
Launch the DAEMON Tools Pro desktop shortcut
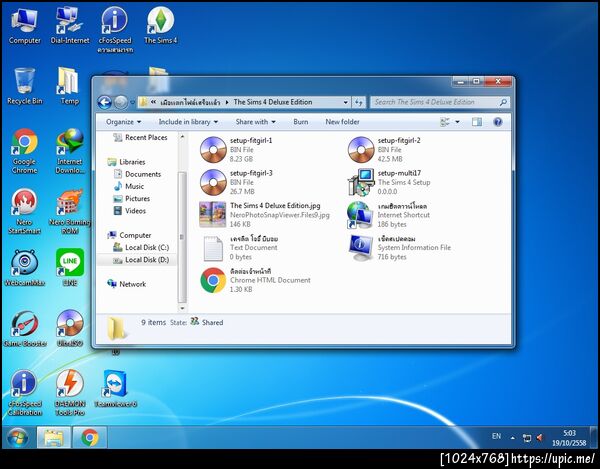click(70, 393)
